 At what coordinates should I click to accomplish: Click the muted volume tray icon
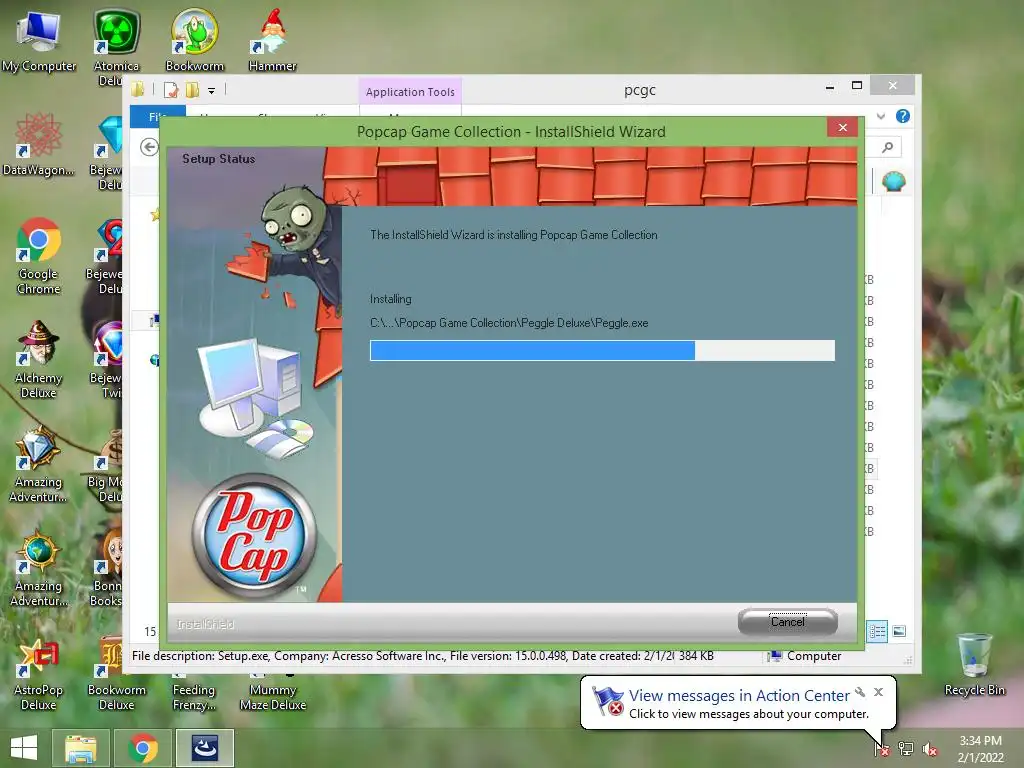pyautogui.click(x=929, y=749)
